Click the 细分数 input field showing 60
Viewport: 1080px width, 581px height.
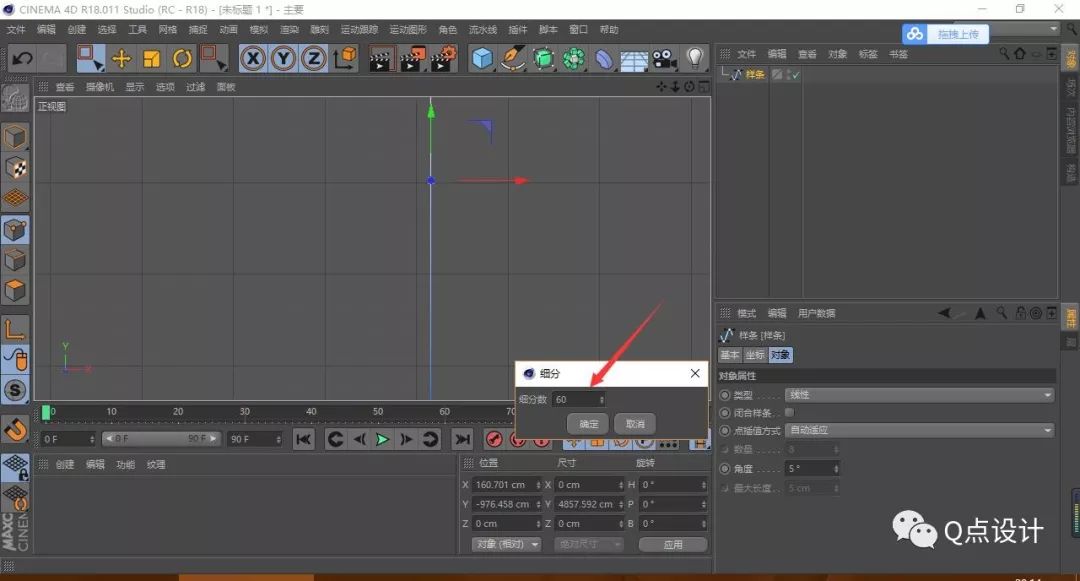click(578, 399)
